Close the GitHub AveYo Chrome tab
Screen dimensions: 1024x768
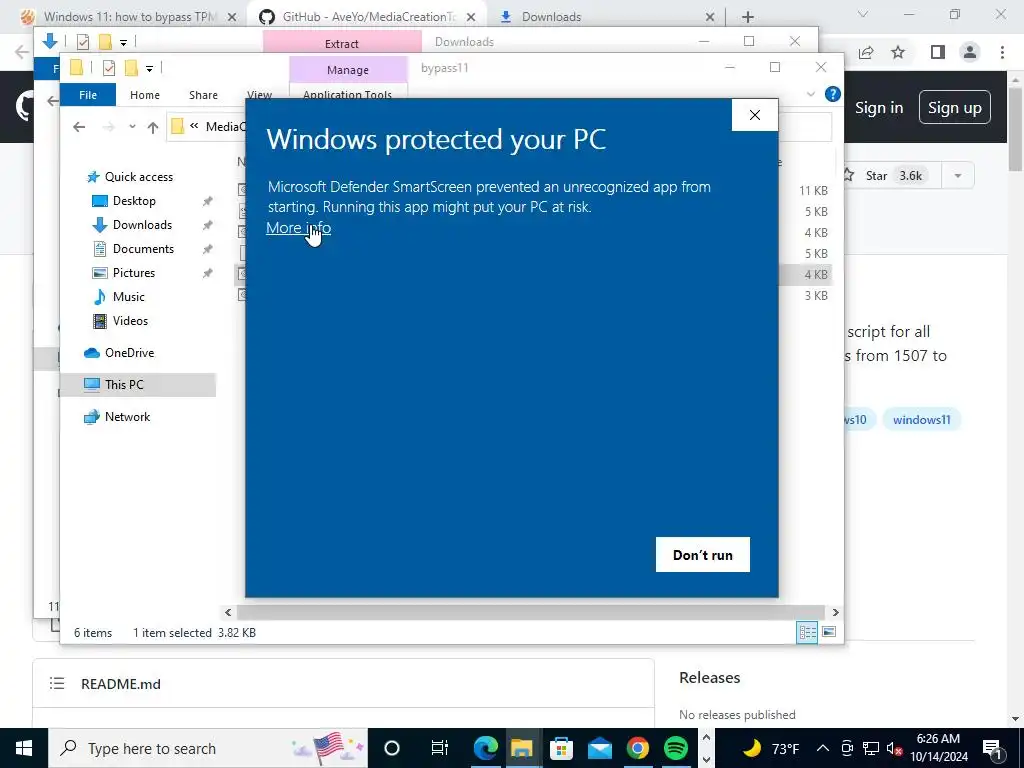[x=471, y=17]
